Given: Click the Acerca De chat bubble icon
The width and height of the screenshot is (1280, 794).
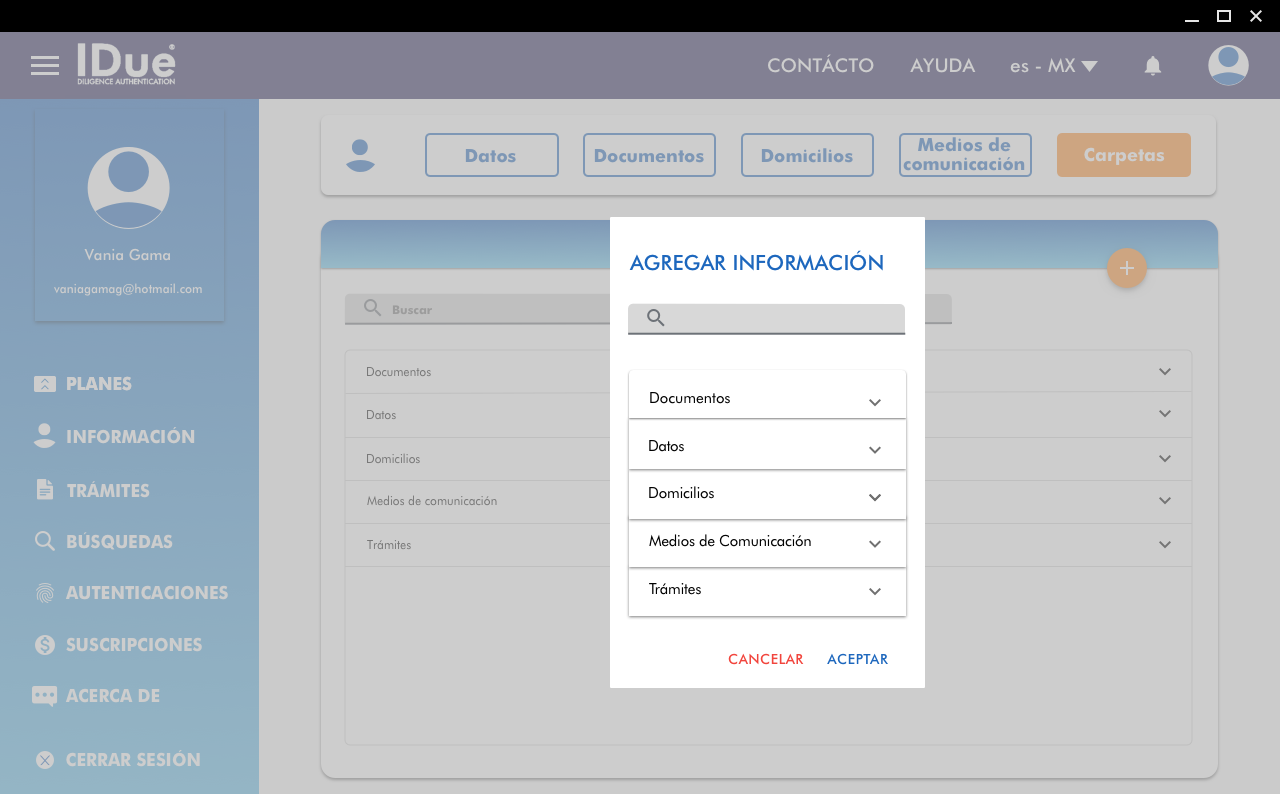Looking at the screenshot, I should click(45, 696).
